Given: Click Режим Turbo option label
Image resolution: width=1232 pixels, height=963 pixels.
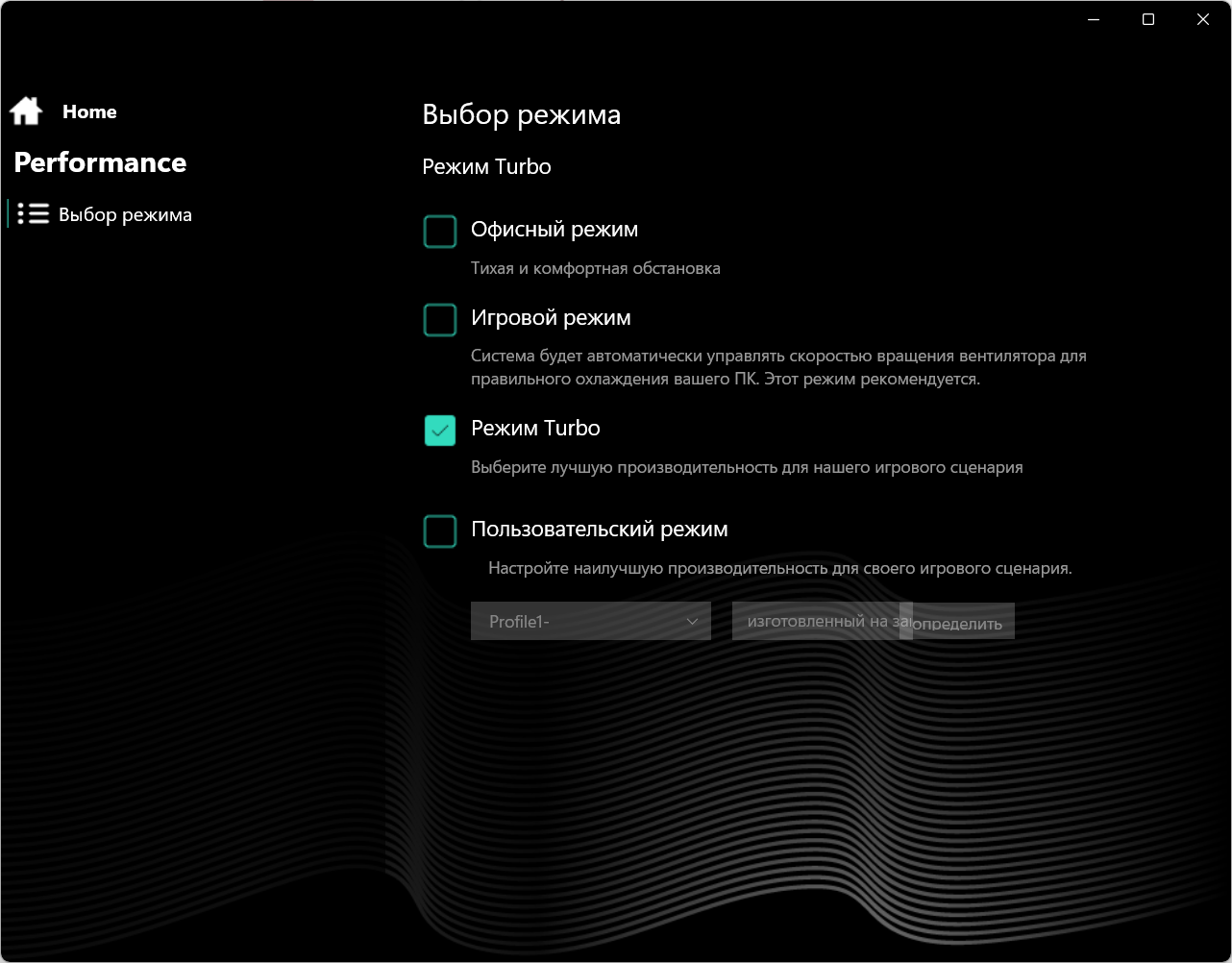Looking at the screenshot, I should (x=535, y=429).
